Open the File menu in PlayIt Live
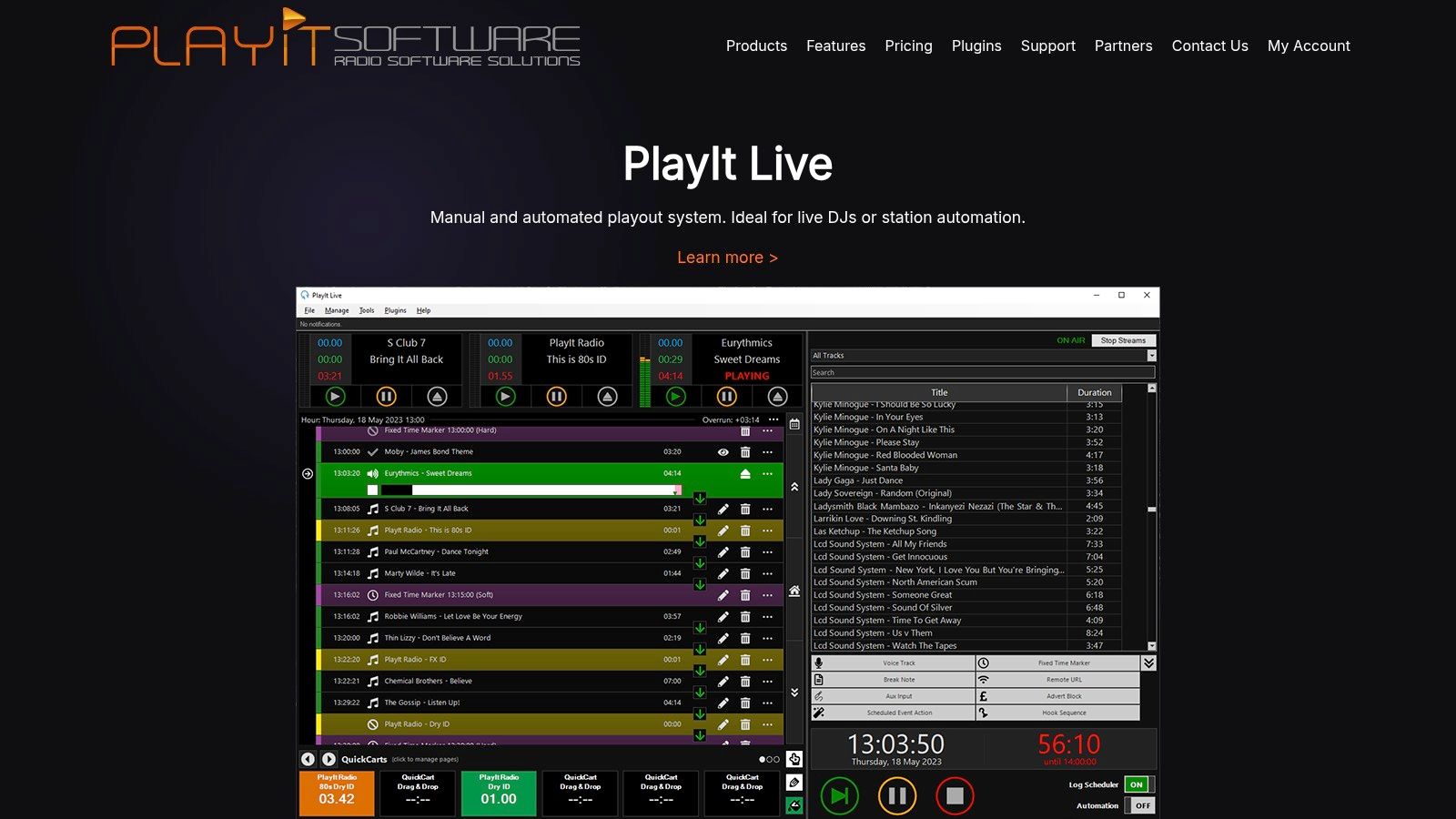 [x=309, y=310]
